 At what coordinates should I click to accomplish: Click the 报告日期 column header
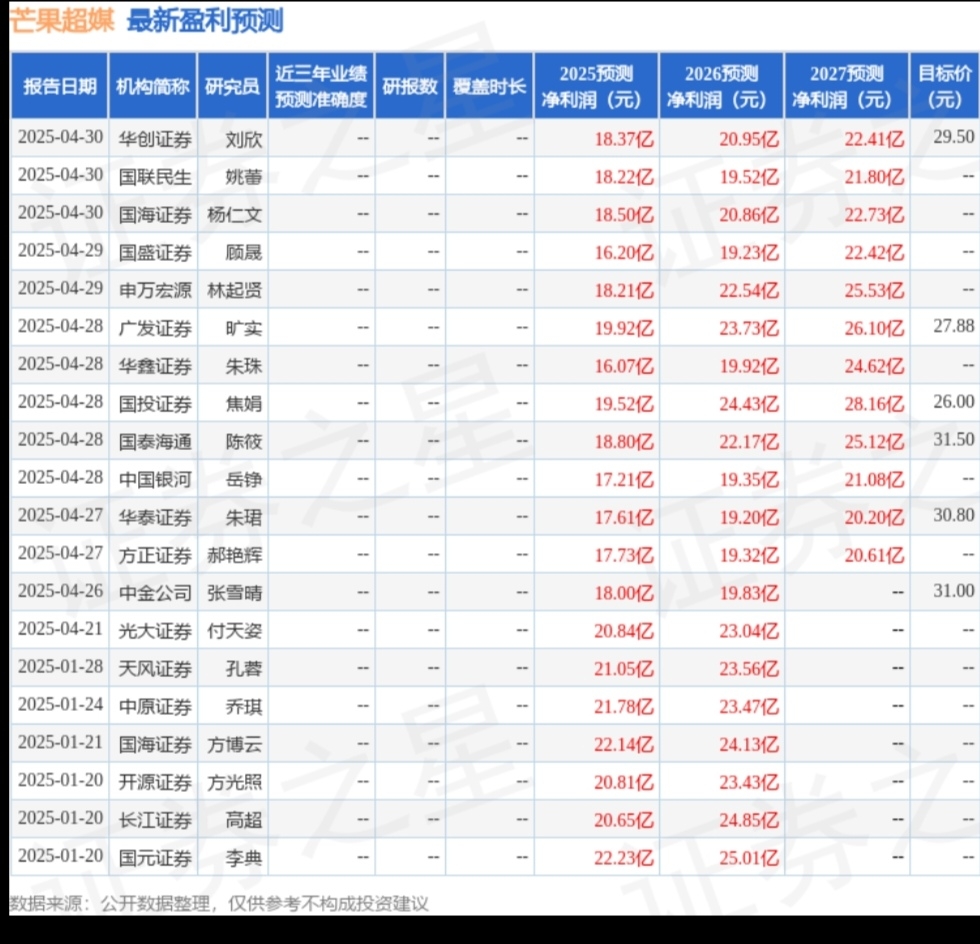pos(59,86)
